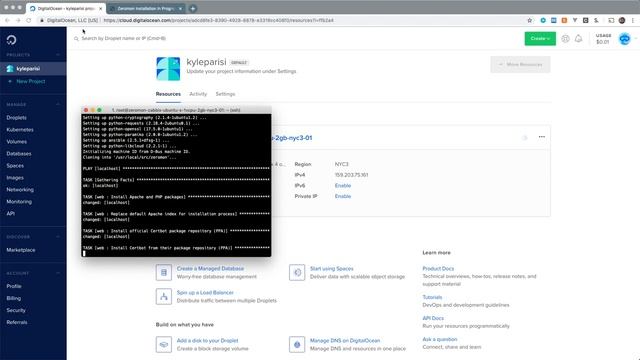
Task: Click the browser address bar URL
Action: (x=218, y=20)
